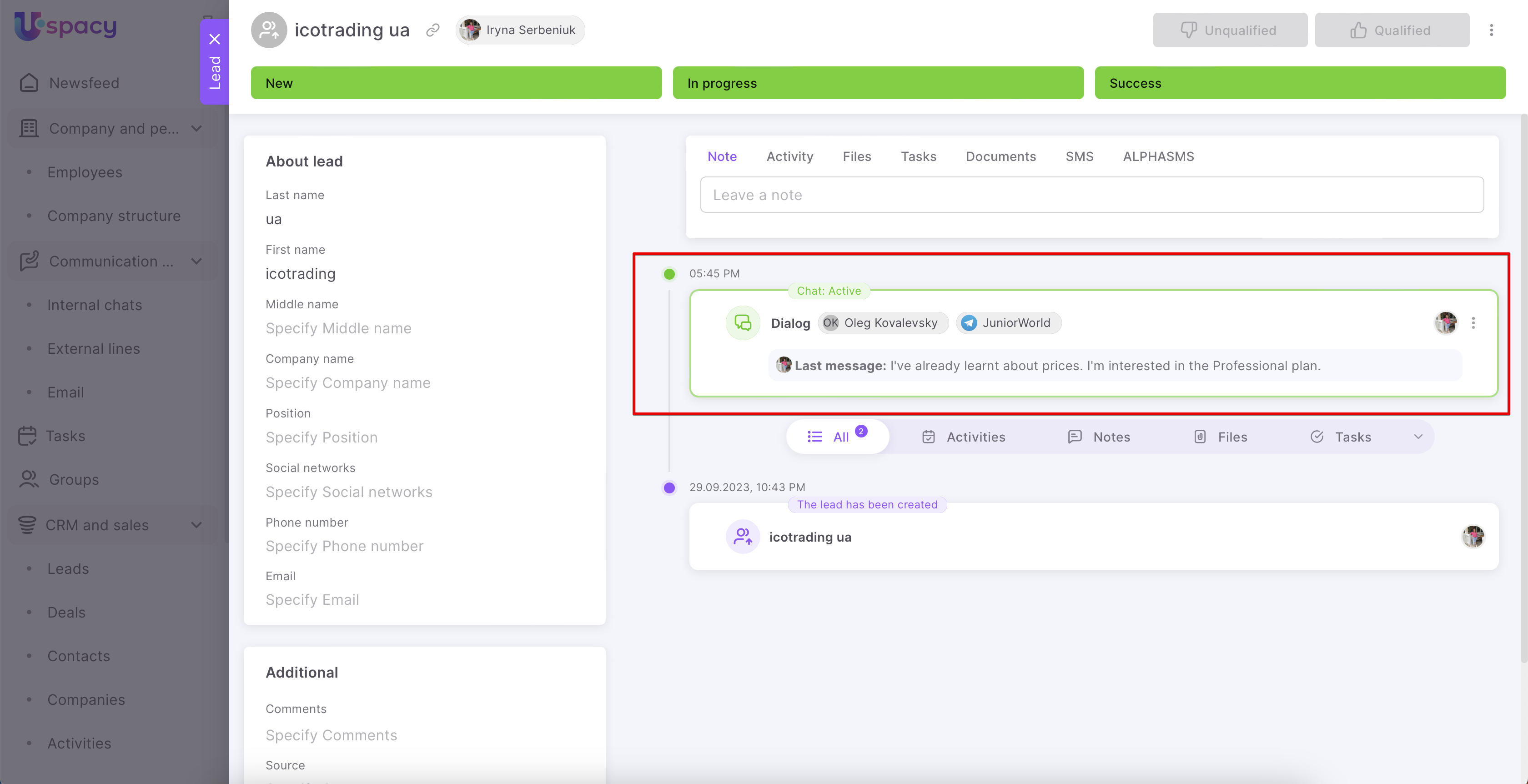Collapse the CRM and sales sidebar section

pyautogui.click(x=196, y=525)
